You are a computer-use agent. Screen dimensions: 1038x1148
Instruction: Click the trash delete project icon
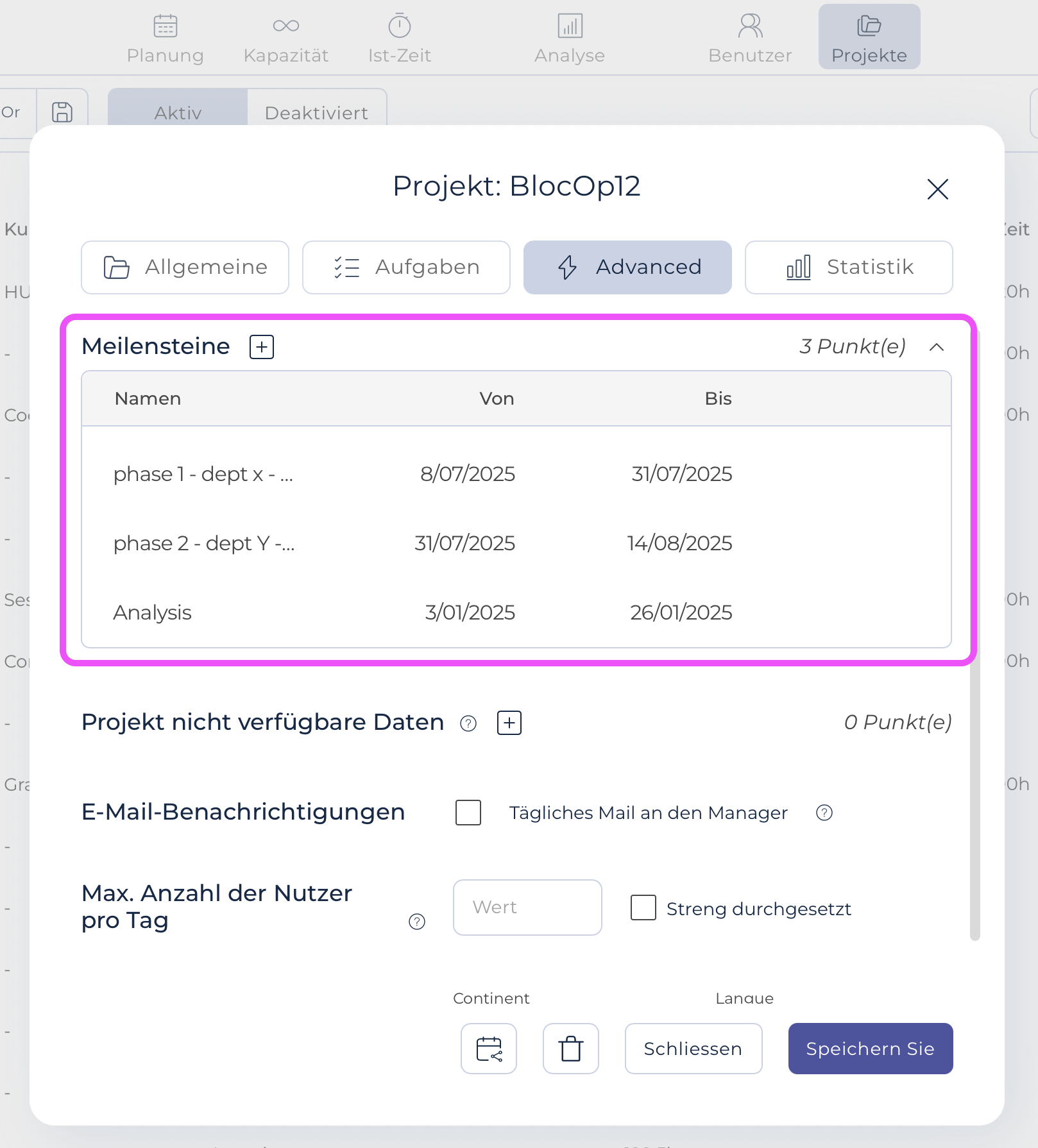[x=570, y=1049]
